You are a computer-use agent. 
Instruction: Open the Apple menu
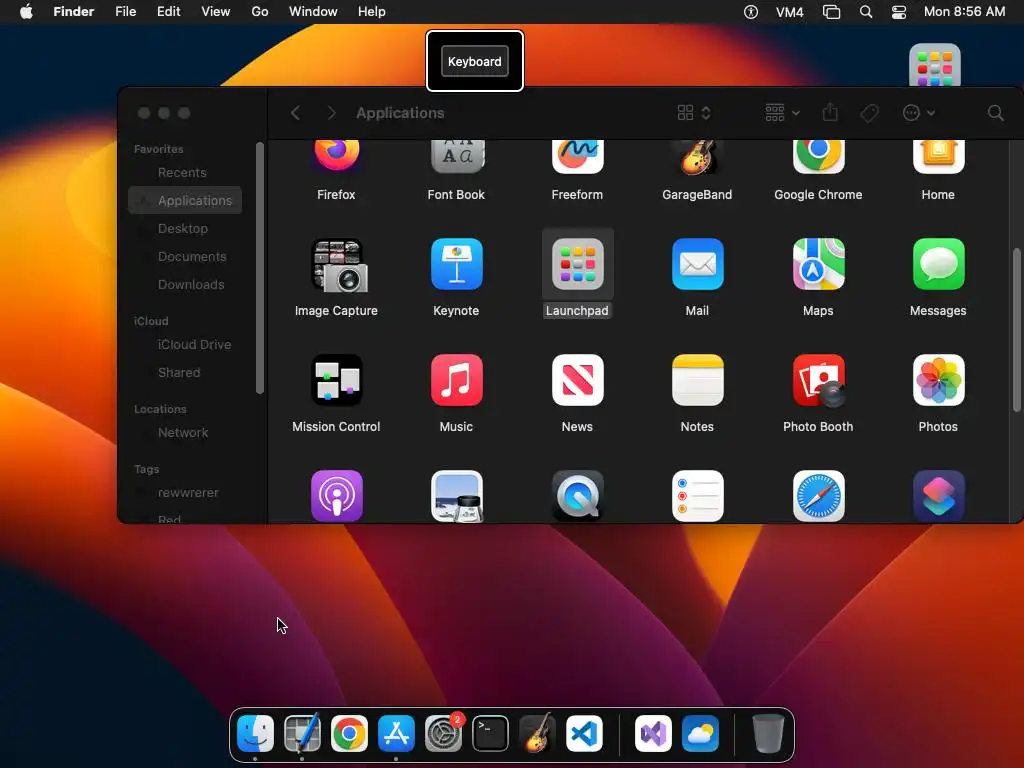pos(26,12)
